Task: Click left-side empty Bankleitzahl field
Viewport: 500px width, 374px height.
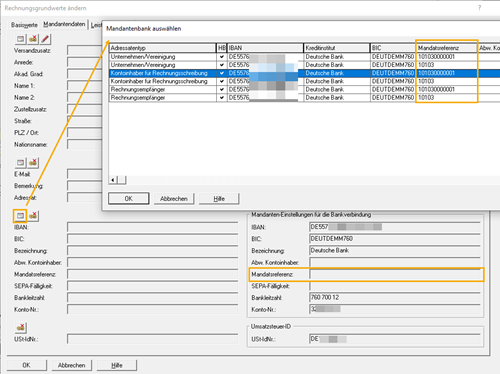Action: click(152, 298)
